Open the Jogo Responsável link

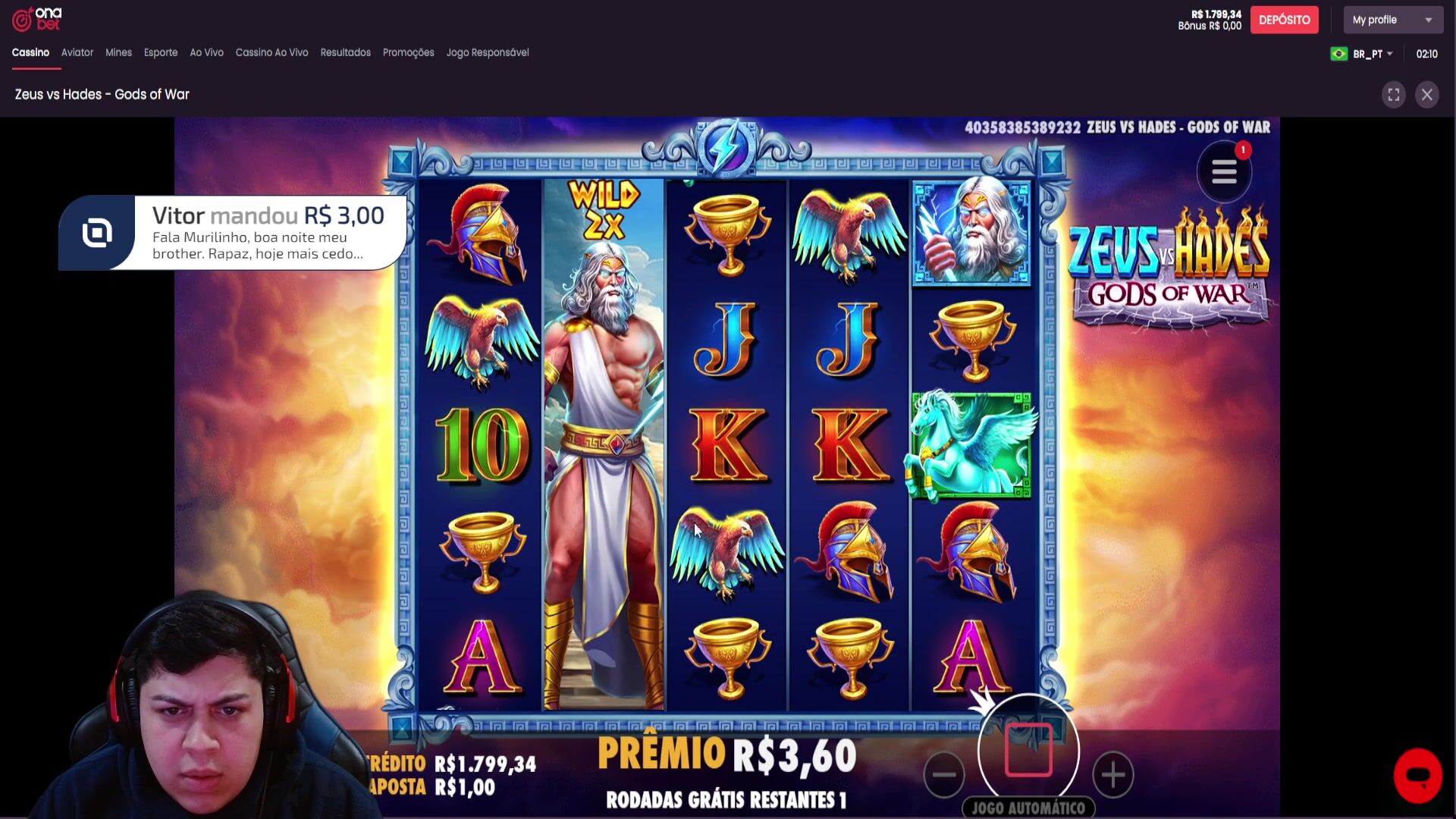(x=488, y=52)
